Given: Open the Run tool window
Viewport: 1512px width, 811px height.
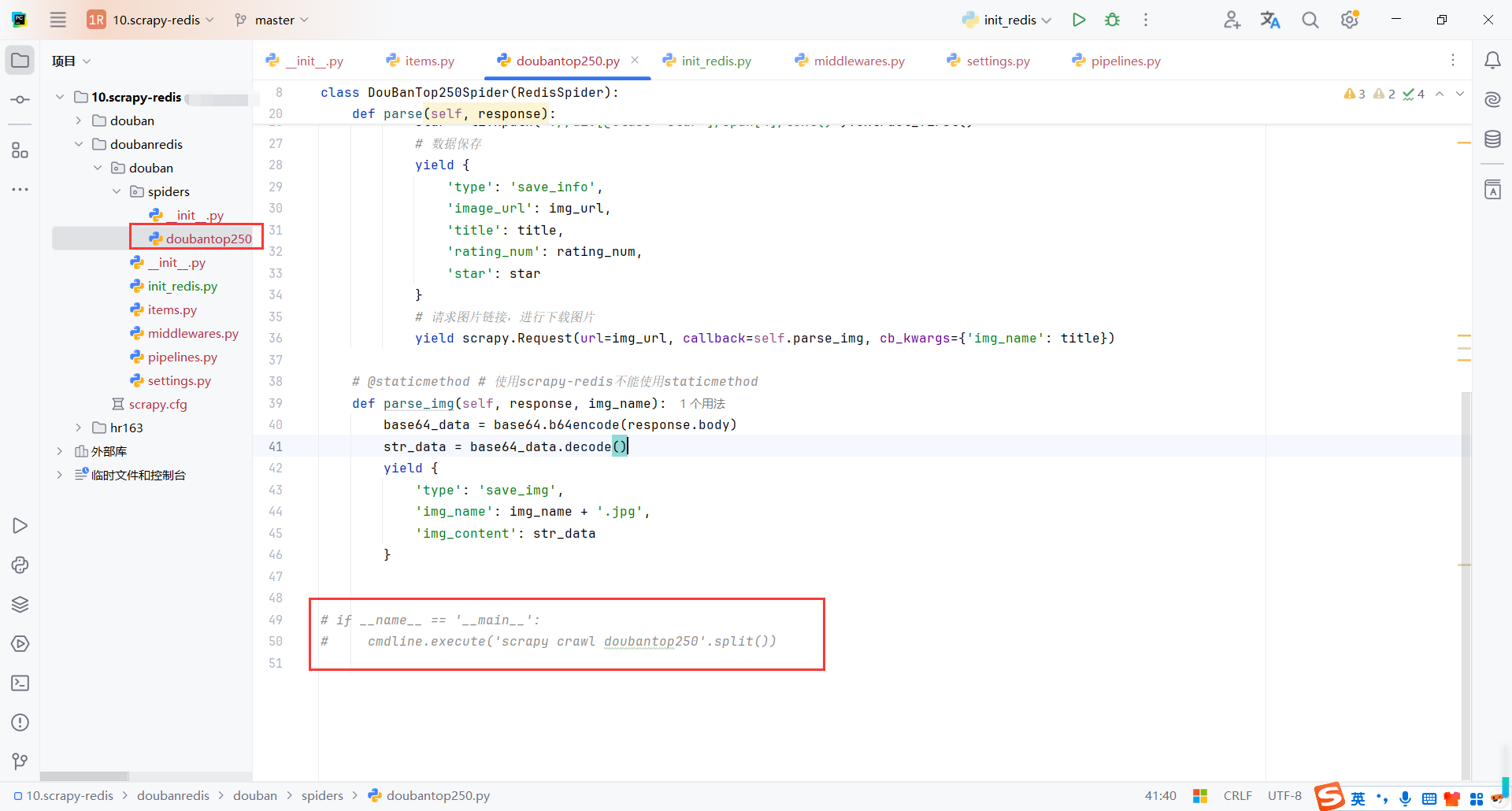Looking at the screenshot, I should point(20,526).
